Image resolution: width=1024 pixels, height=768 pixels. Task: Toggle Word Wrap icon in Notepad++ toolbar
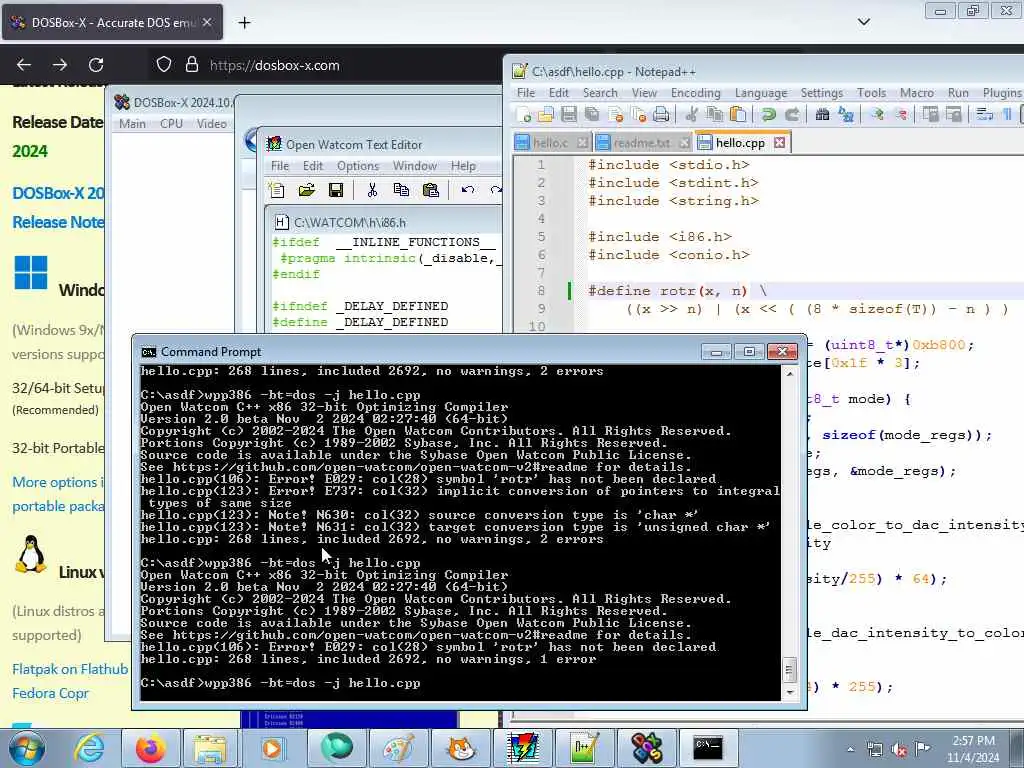pos(984,115)
